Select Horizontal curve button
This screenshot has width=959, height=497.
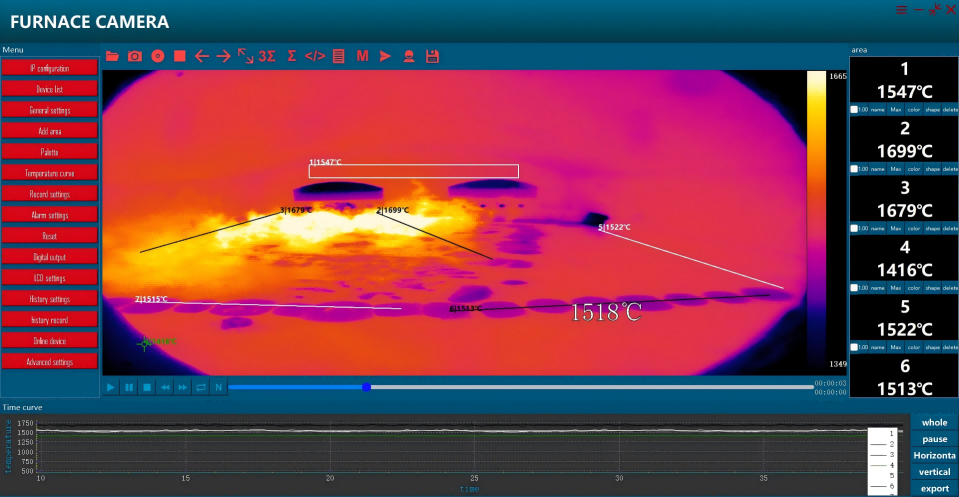tap(934, 455)
